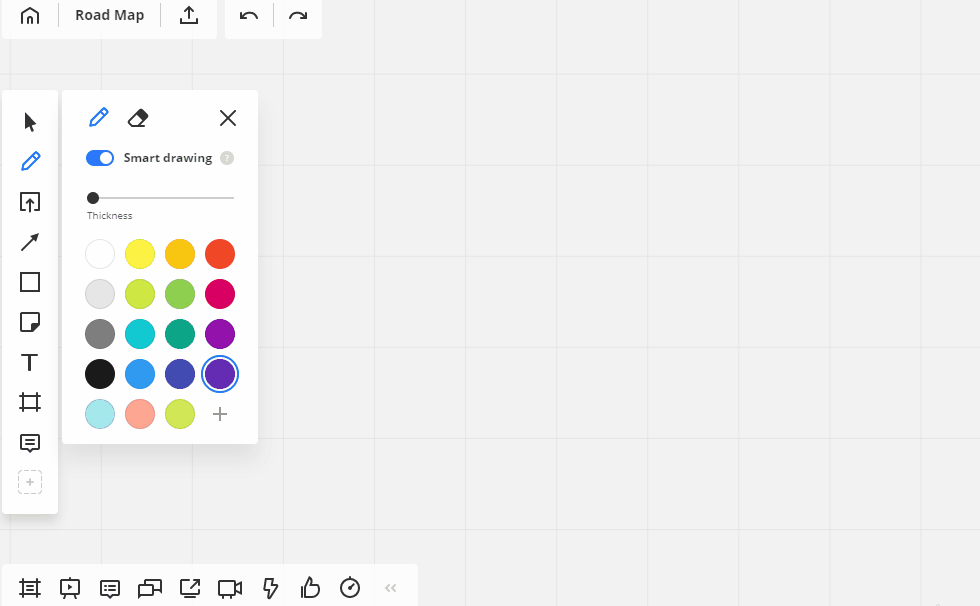Open the timer in bottom toolbar

350,587
